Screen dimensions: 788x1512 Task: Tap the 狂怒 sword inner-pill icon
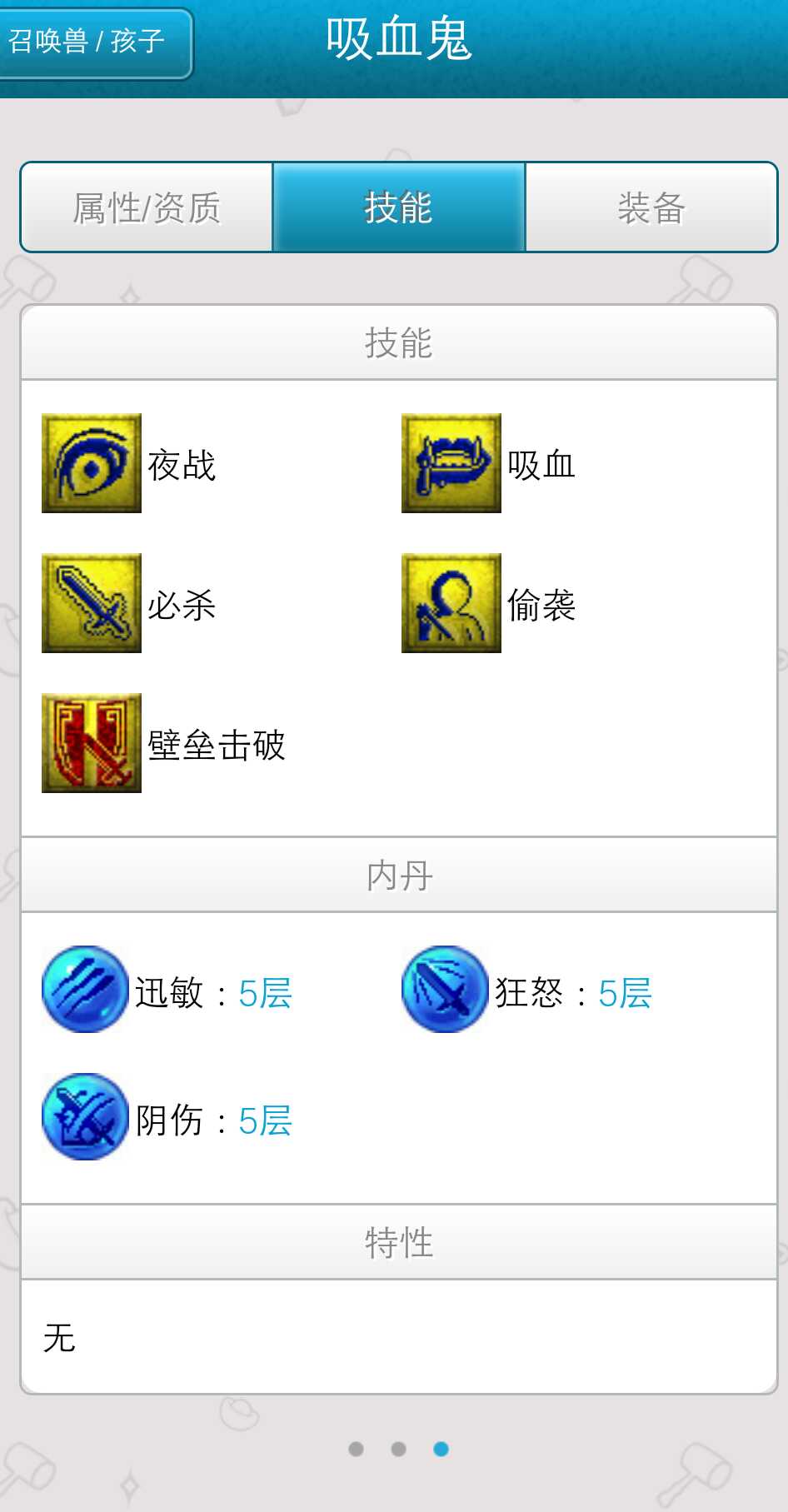(x=445, y=989)
